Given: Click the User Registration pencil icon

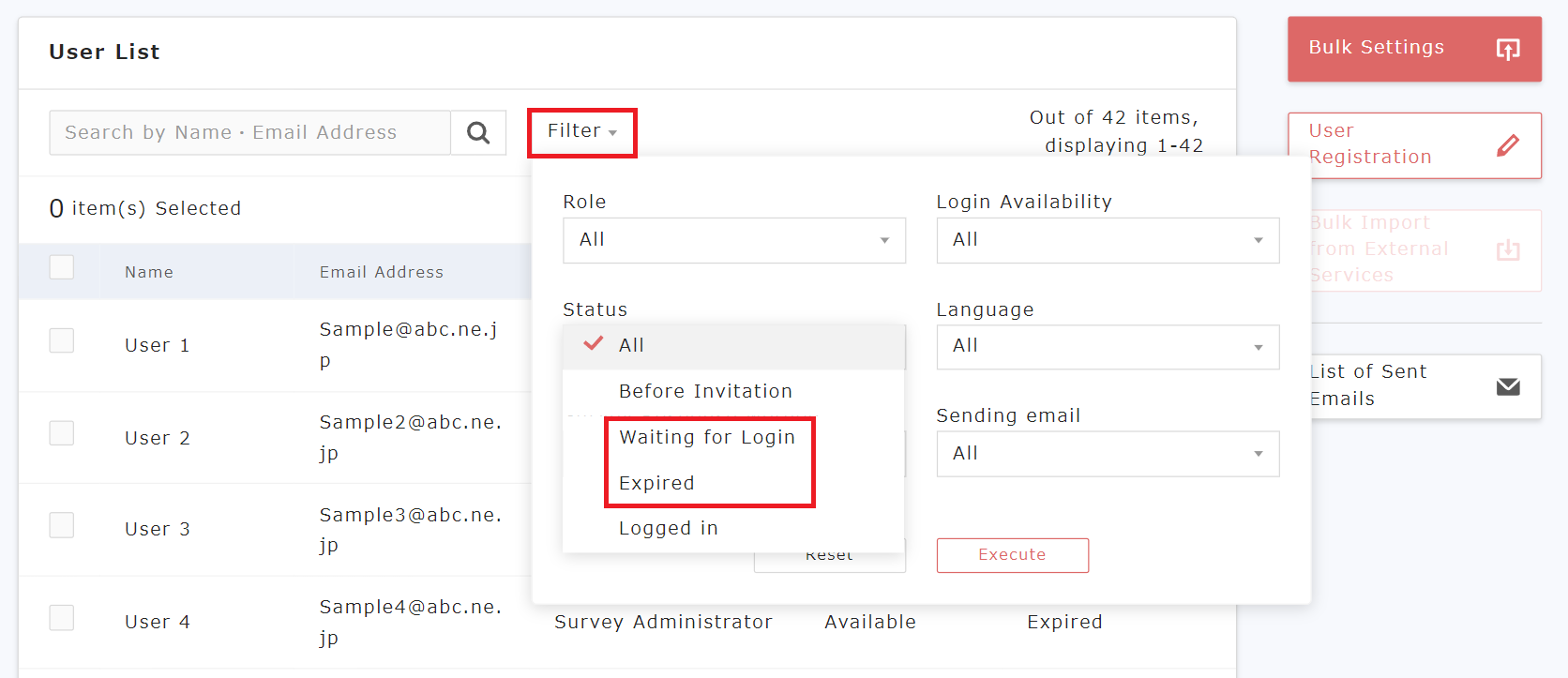Looking at the screenshot, I should [1507, 145].
